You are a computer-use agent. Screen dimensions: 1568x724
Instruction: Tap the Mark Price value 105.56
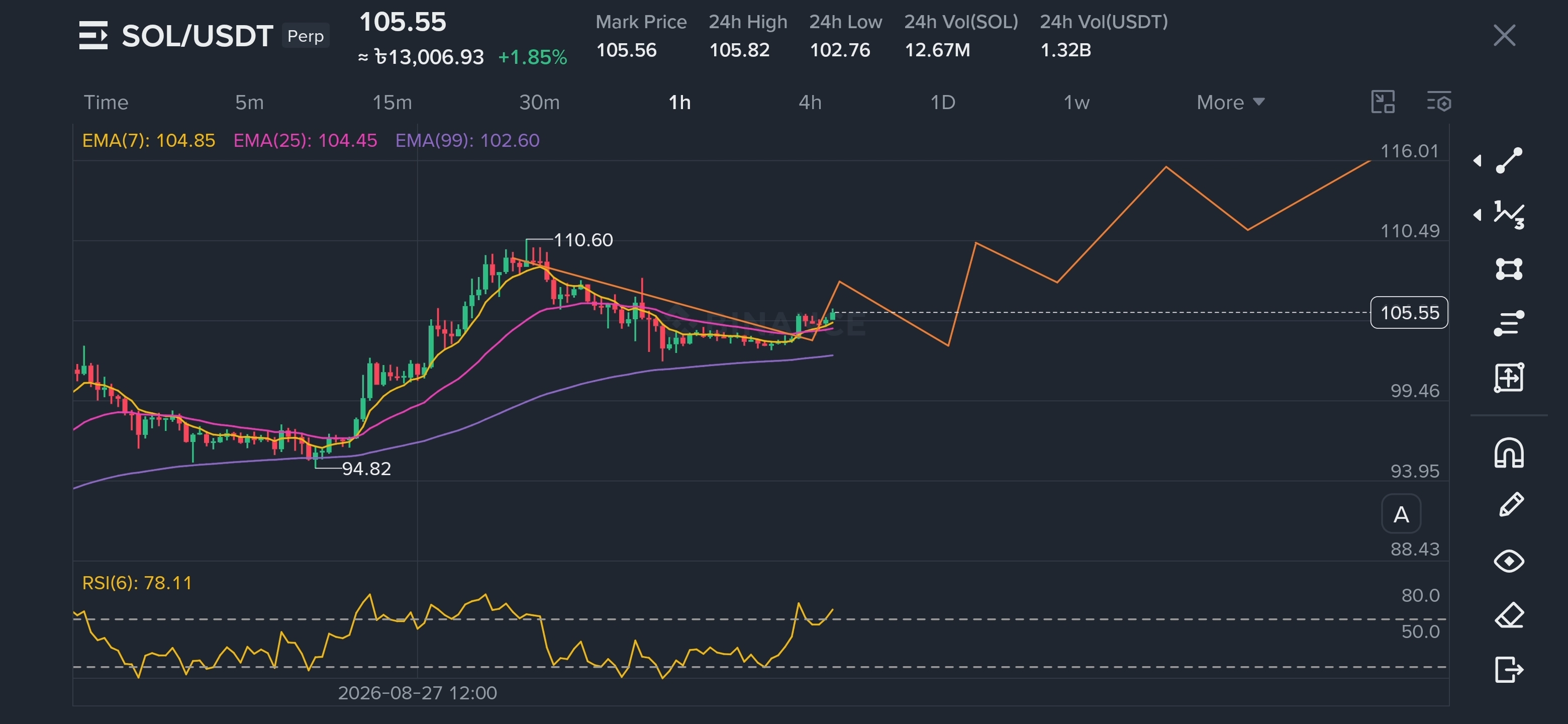coord(626,50)
